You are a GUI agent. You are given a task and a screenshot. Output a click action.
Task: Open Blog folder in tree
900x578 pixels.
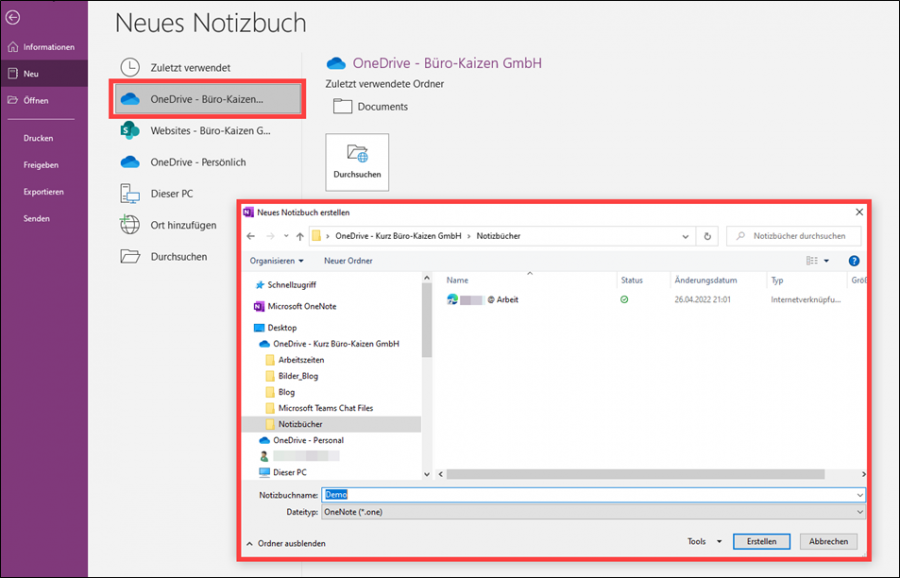pyautogui.click(x=280, y=392)
